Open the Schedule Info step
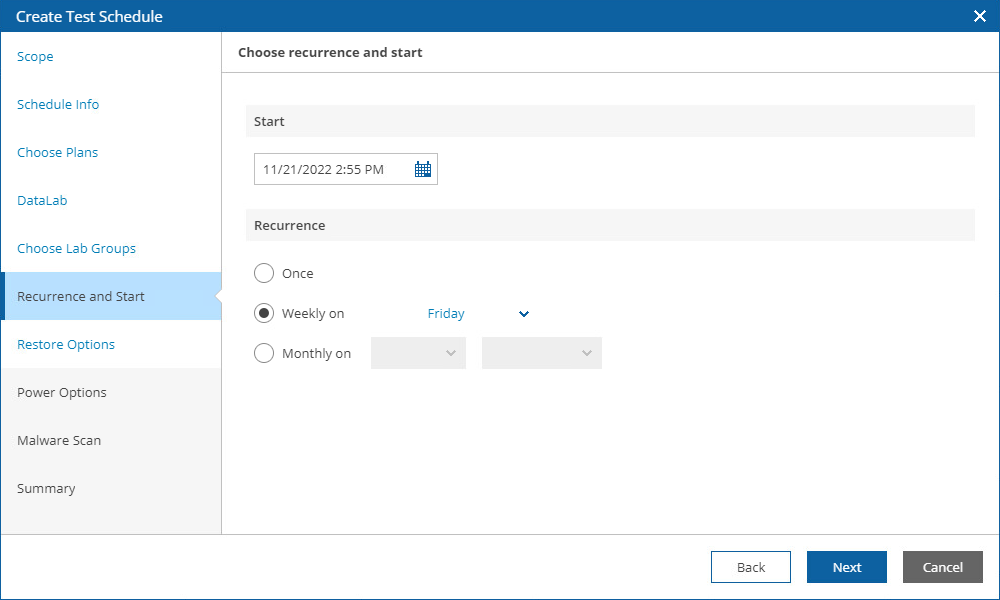Image resolution: width=1000 pixels, height=600 pixels. 58,105
